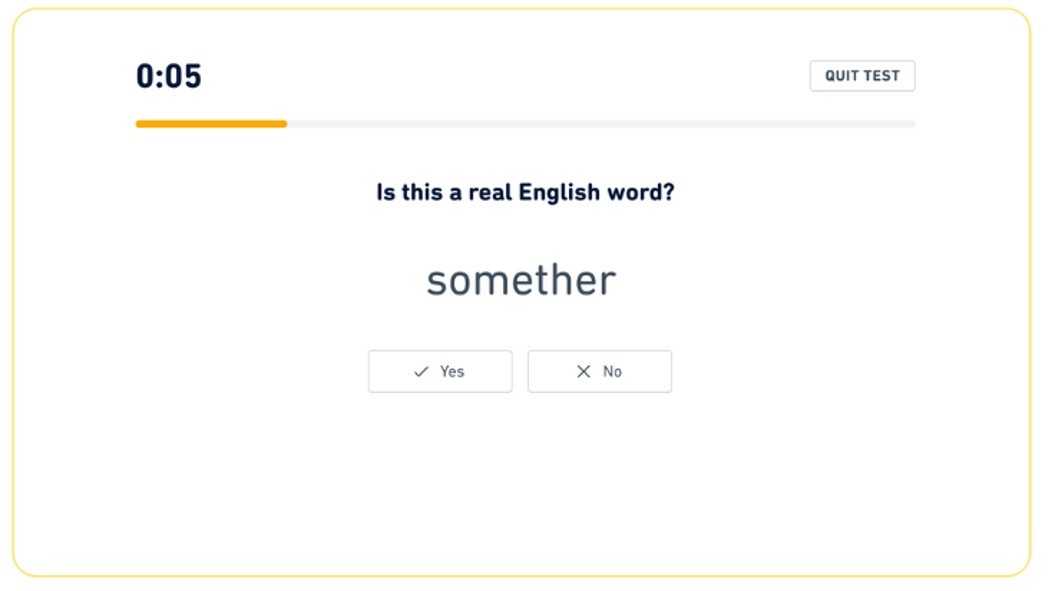
Task: Click the far right end of progress track
Action: coord(911,124)
